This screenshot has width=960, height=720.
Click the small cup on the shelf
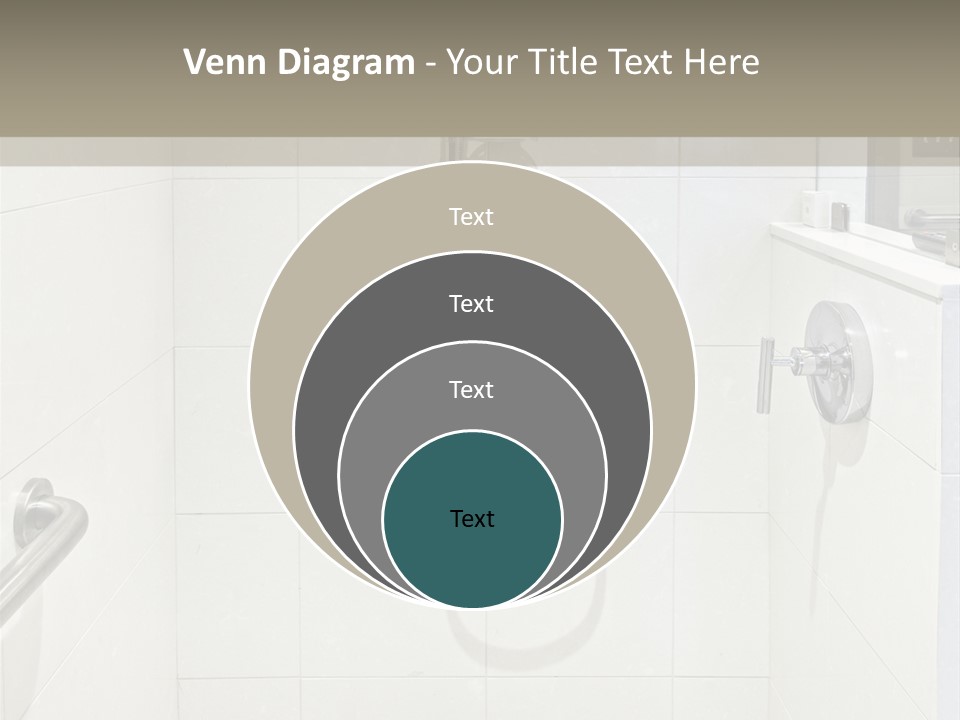pyautogui.click(x=815, y=207)
